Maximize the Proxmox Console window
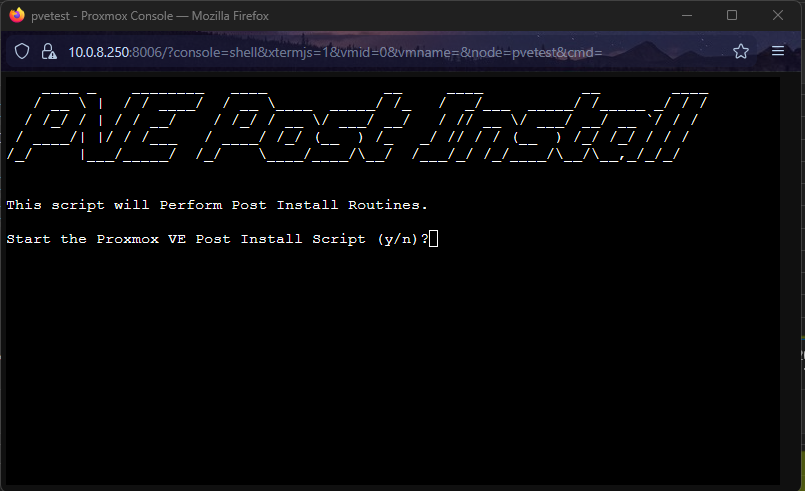805x491 pixels. tap(732, 15)
